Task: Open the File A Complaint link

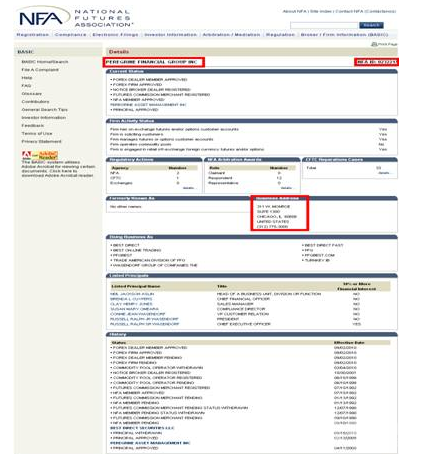Action: [40, 70]
